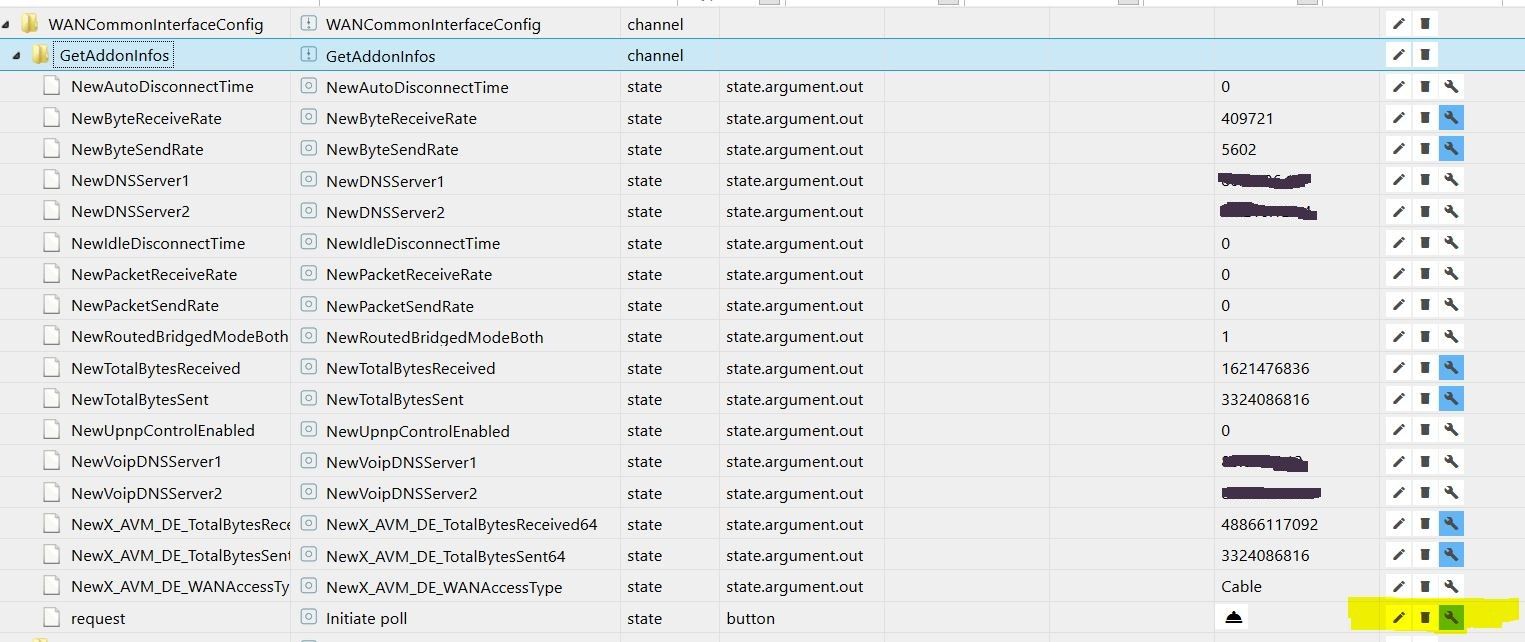The height and width of the screenshot is (642, 1525).
Task: Collapse the WANCommonInterfaceConfig tree node
Action: coord(7,24)
